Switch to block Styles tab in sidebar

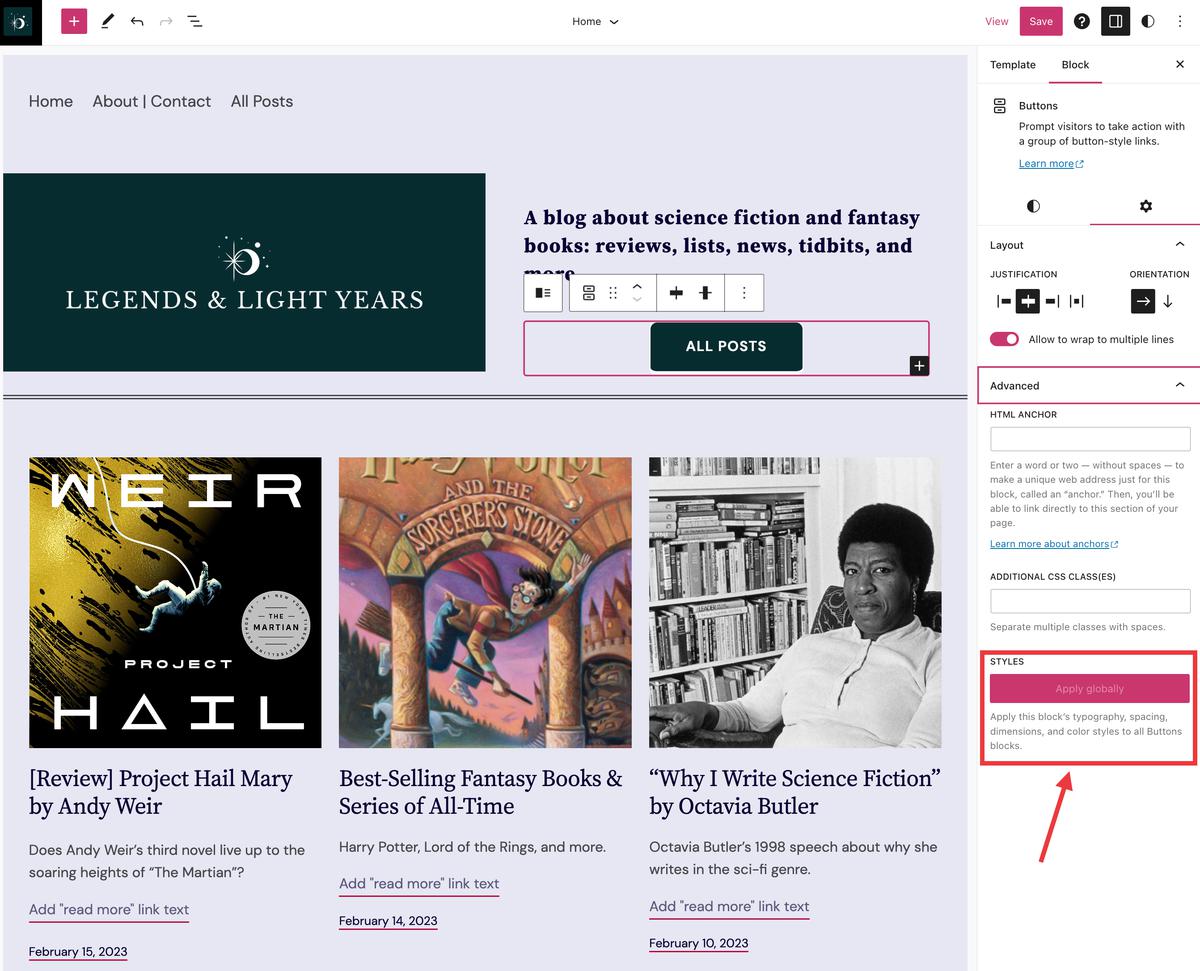coord(1033,206)
